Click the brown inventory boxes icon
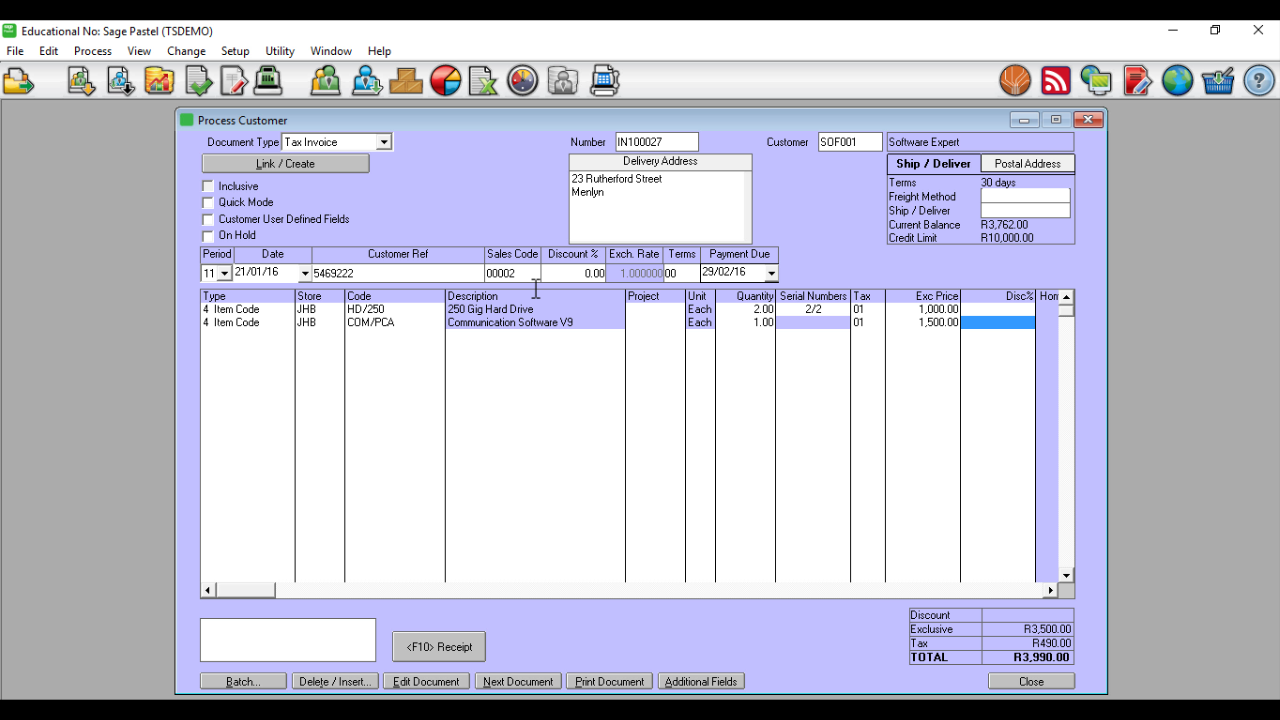 pyautogui.click(x=405, y=81)
